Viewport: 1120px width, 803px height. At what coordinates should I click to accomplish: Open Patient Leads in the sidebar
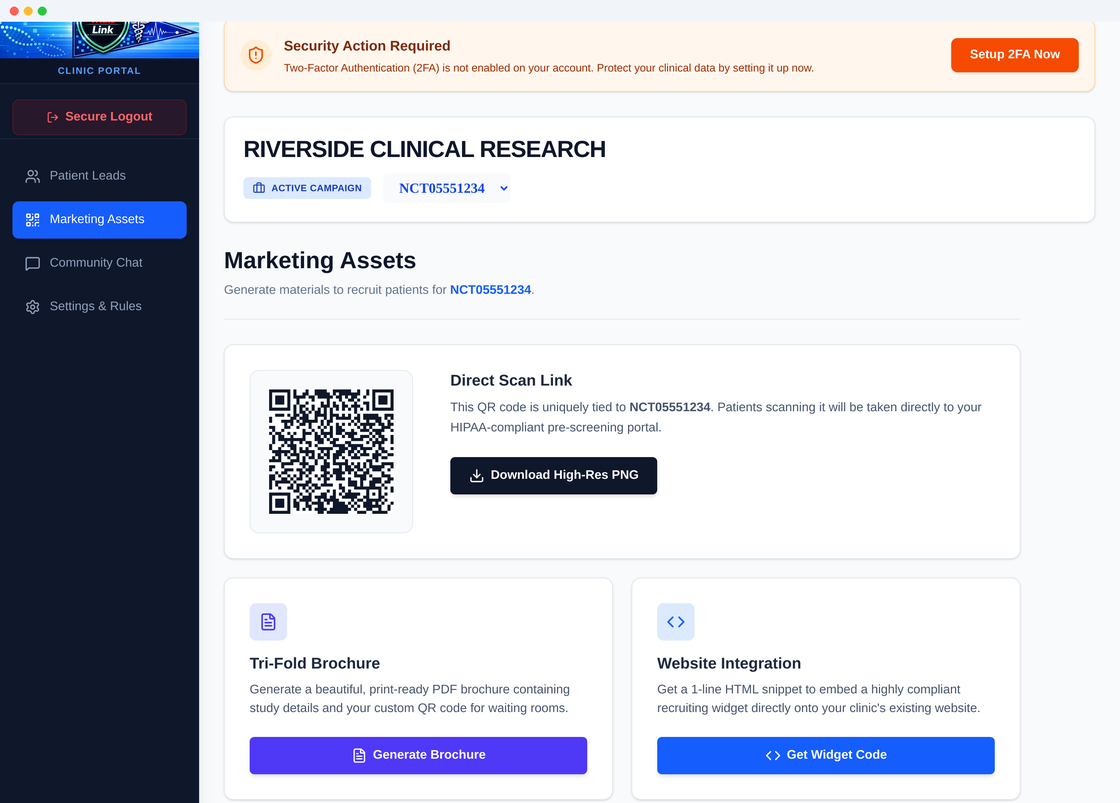pos(99,176)
